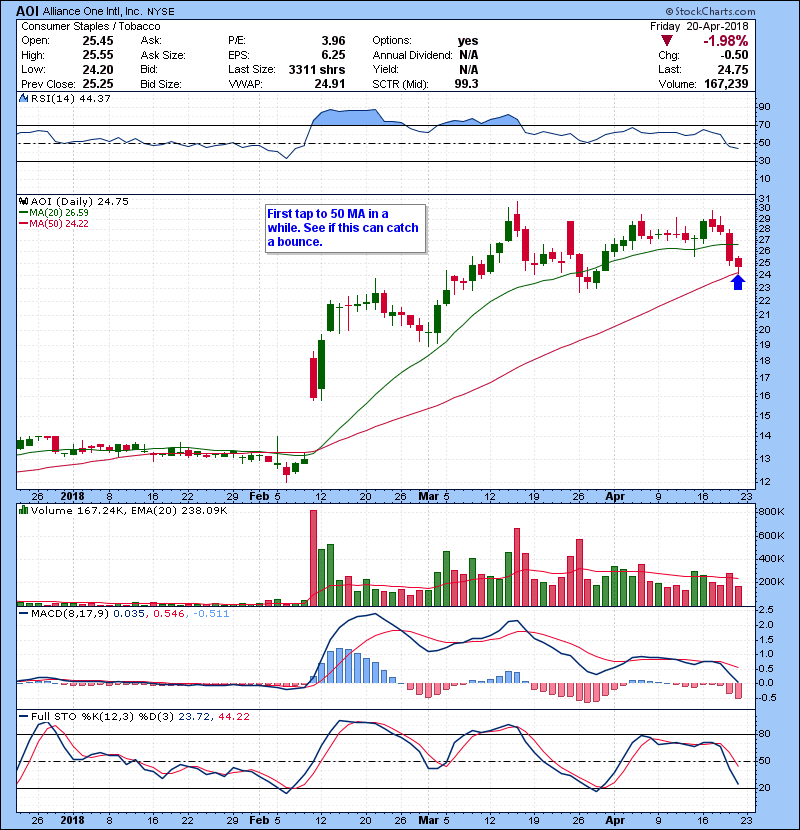Click the Low value 24.20
This screenshot has height=830, width=800.
coord(98,69)
